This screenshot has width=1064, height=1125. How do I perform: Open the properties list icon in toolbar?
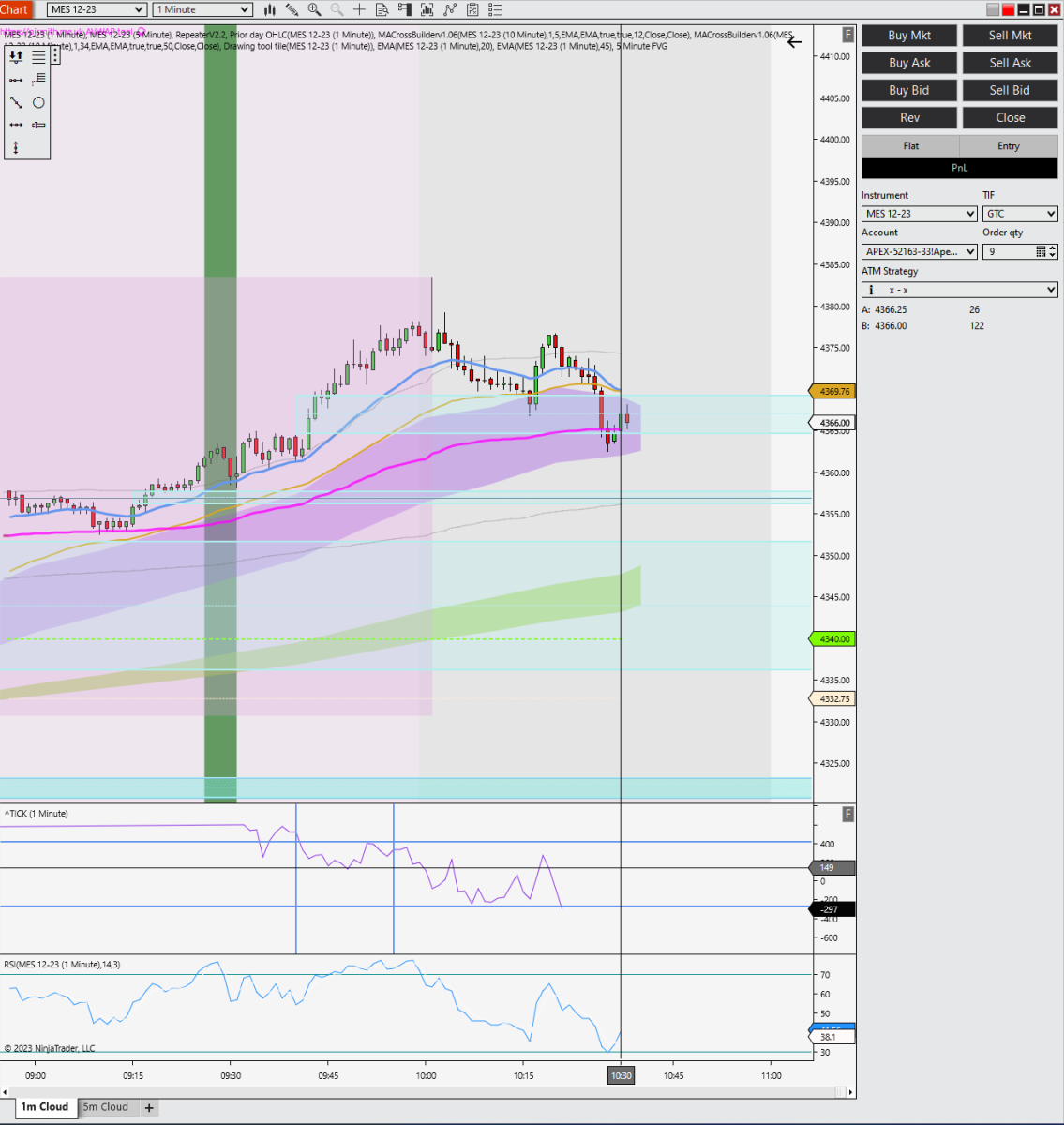pos(495,9)
